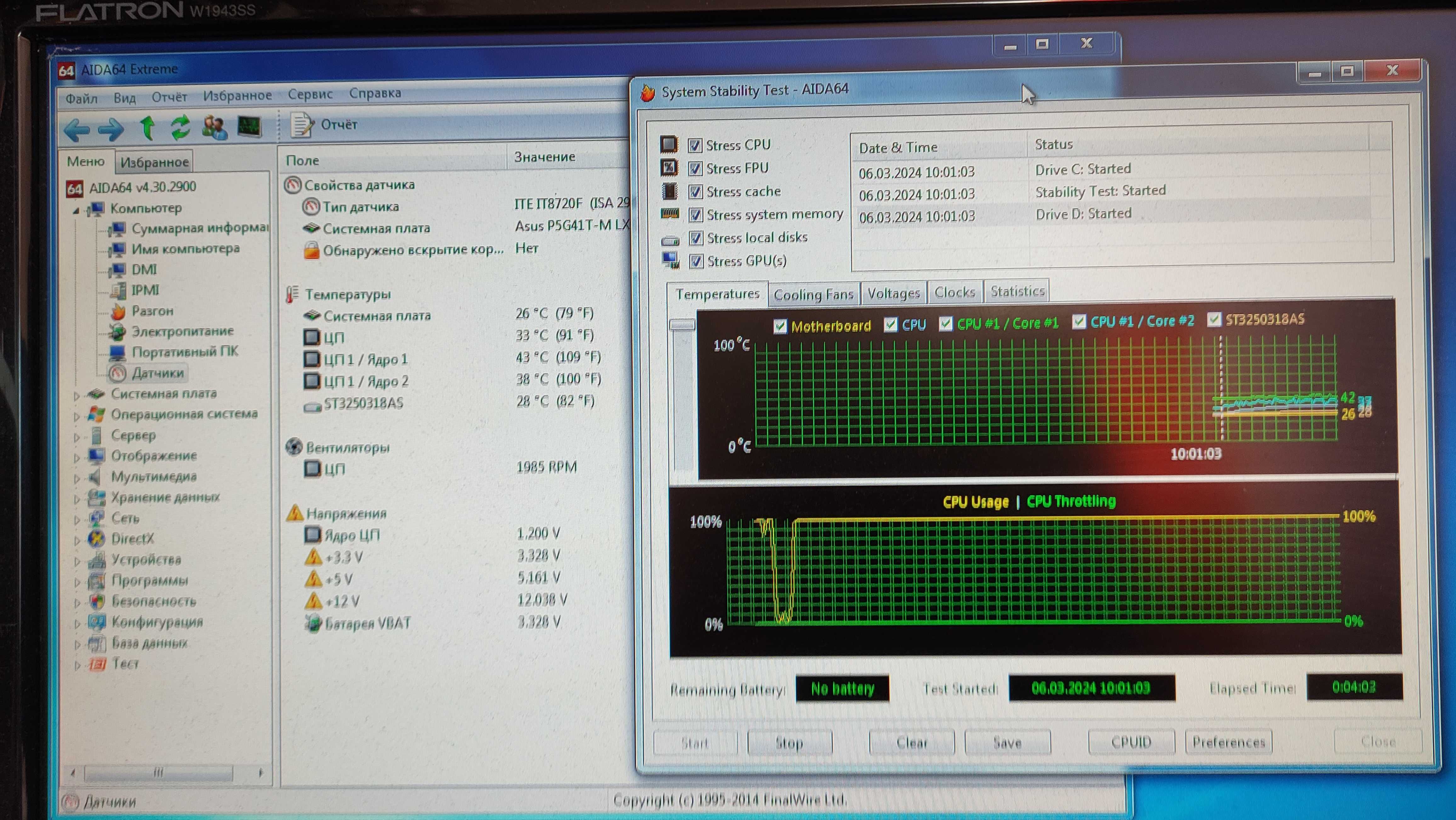Click the green Up arrow toolbar icon
The width and height of the screenshot is (1456, 820).
[148, 128]
